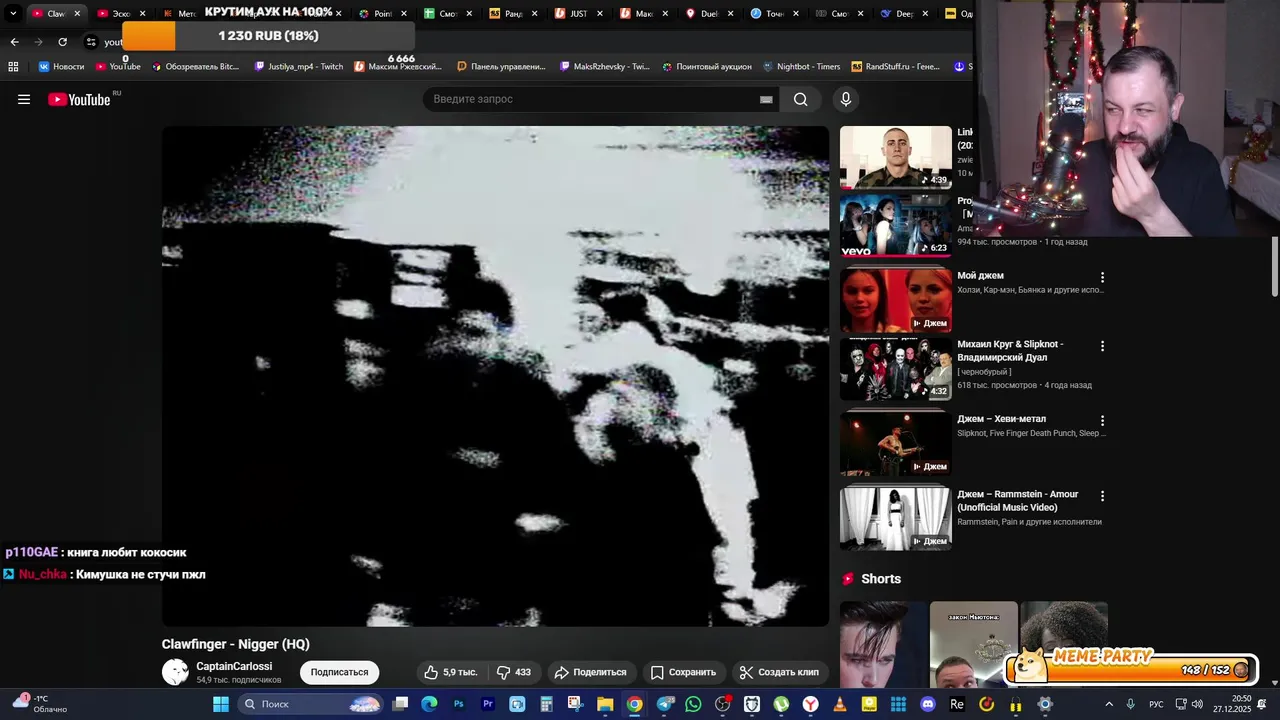Open options for Михаил Круг & Slipknot video
Viewport: 1280px width, 720px height.
pyautogui.click(x=1102, y=346)
